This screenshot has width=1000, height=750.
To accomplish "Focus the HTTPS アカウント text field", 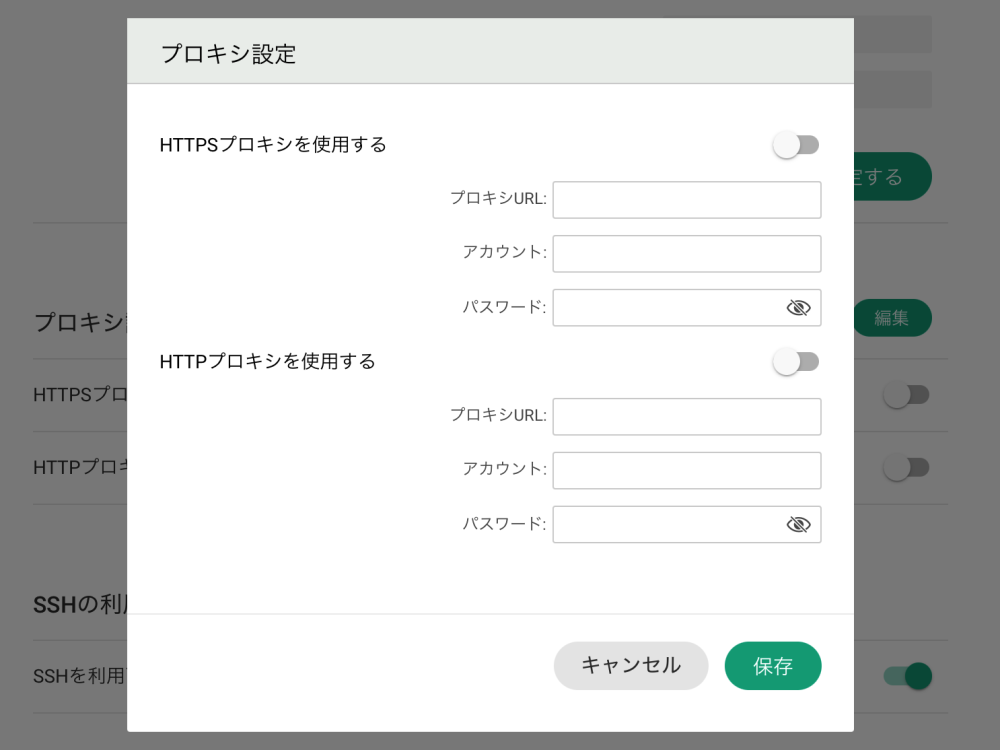I will (x=686, y=254).
